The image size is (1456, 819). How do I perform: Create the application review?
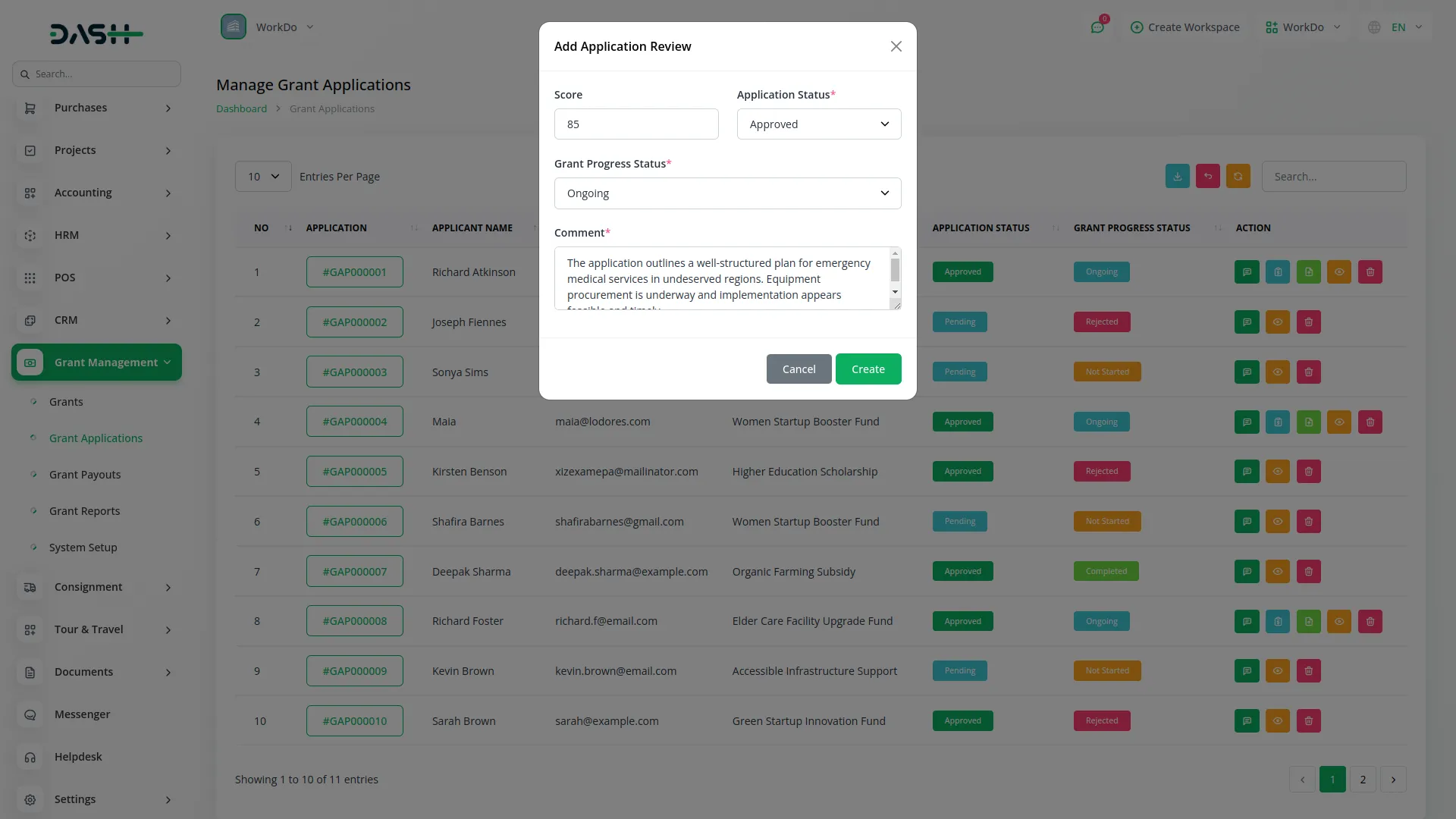[868, 369]
